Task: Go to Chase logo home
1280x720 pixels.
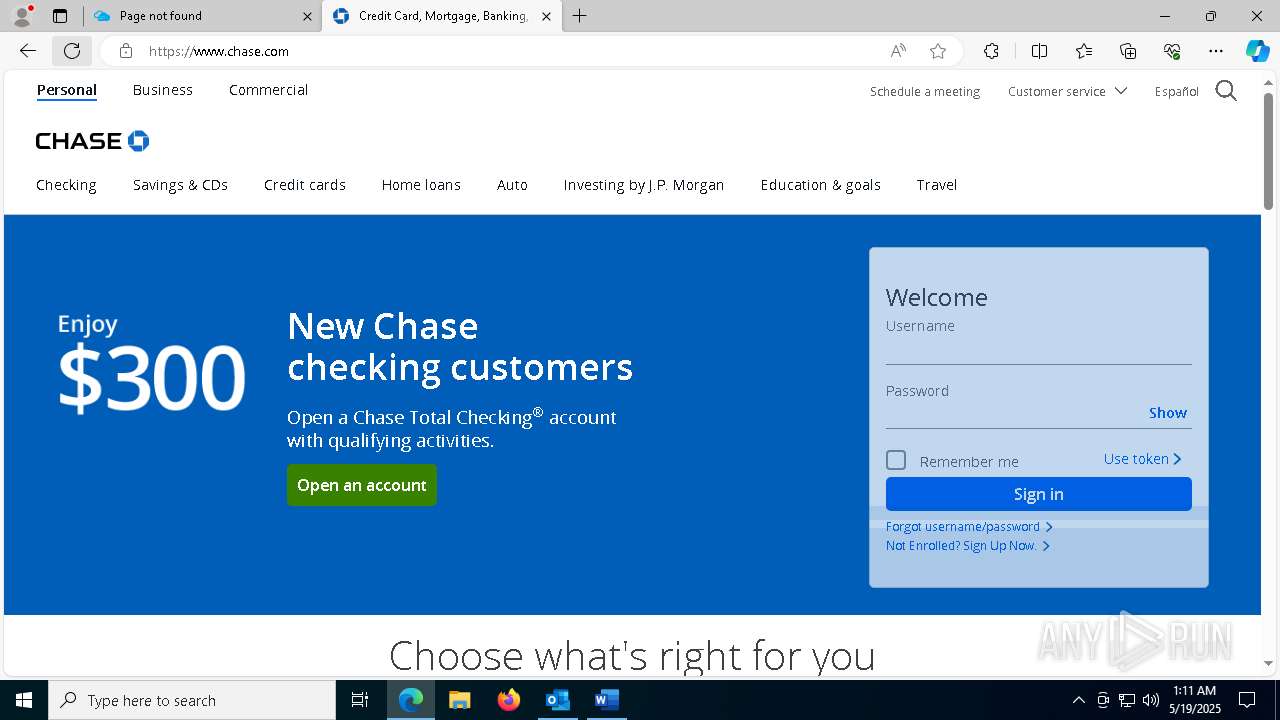Action: (92, 141)
